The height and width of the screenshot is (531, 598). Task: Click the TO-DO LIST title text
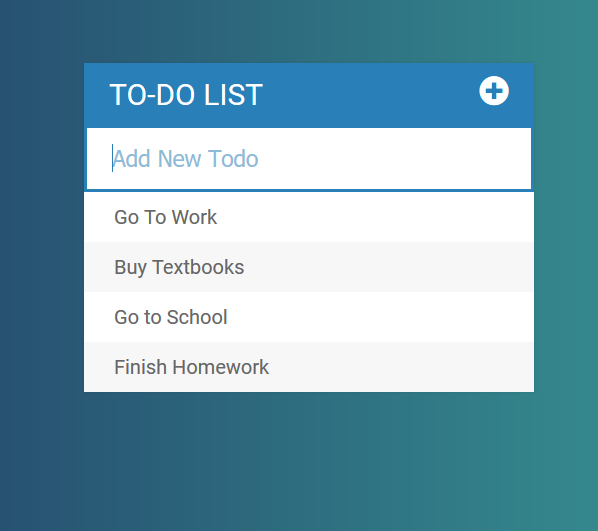point(186,95)
